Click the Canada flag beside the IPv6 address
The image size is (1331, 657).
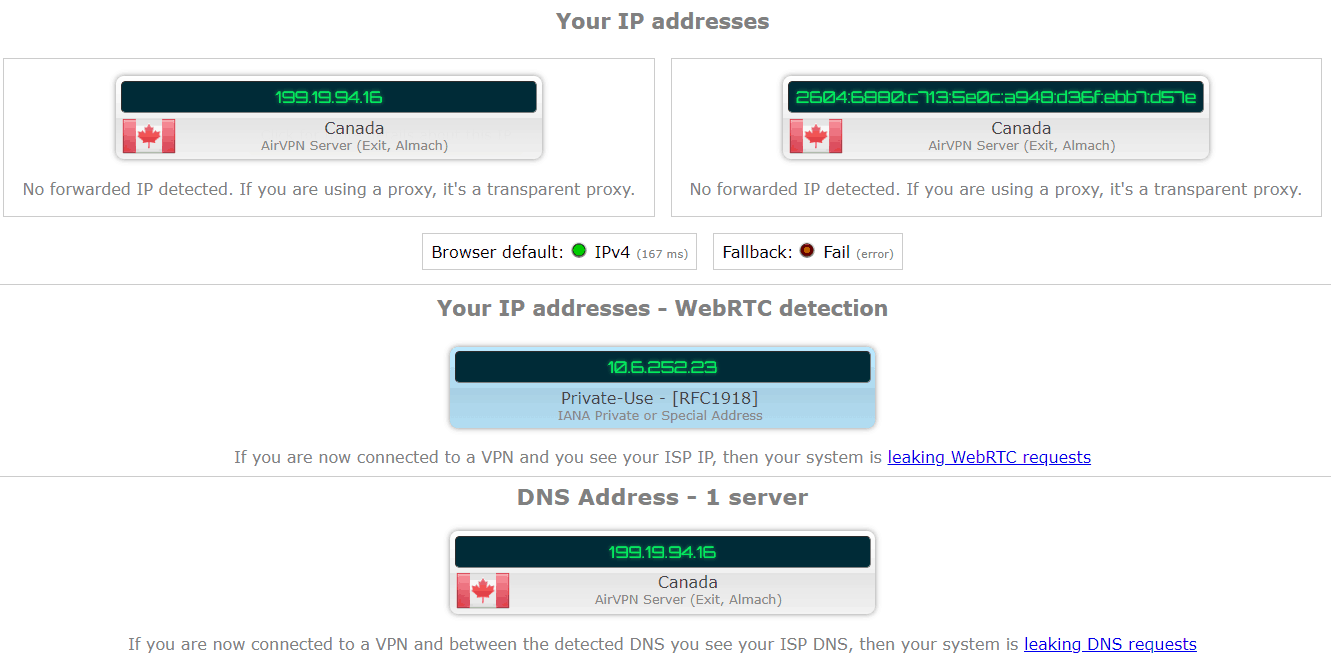click(x=816, y=136)
